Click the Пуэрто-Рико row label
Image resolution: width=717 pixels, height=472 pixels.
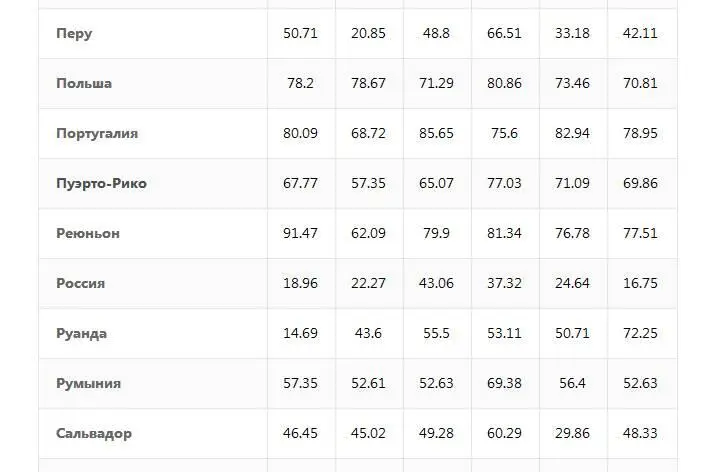[102, 183]
